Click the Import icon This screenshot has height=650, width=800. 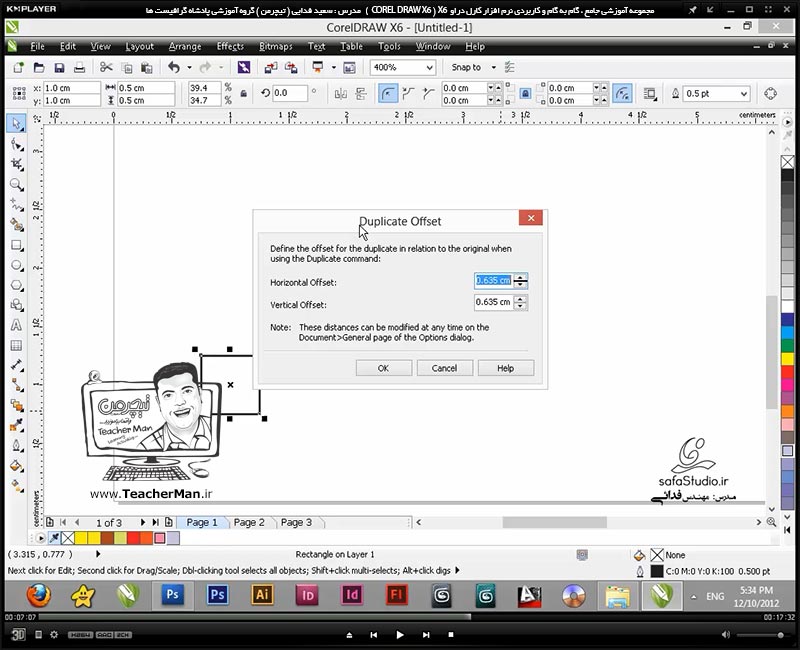[271, 67]
